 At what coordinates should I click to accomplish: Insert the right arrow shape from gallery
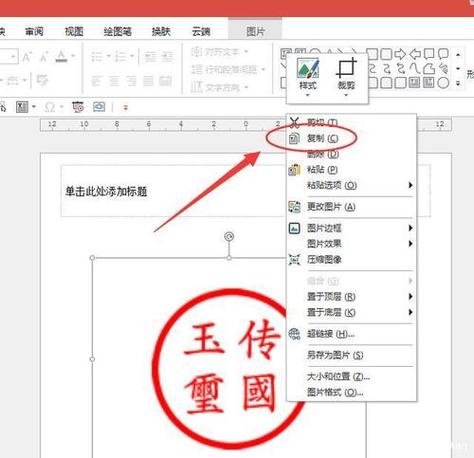point(400,54)
